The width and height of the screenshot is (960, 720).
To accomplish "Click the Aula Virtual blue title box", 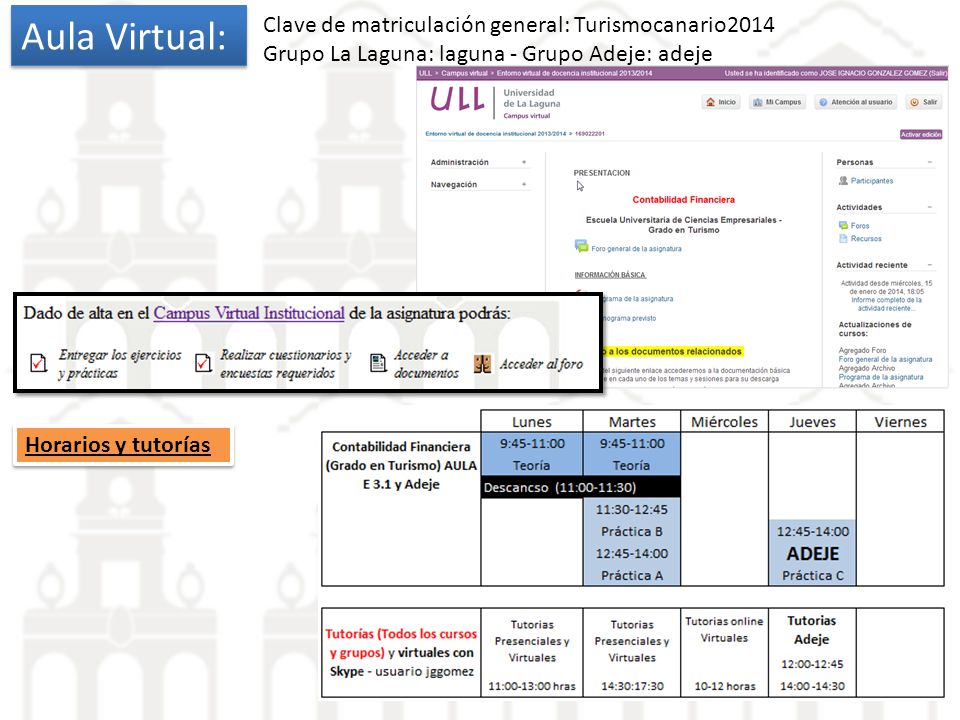I will pyautogui.click(x=129, y=36).
